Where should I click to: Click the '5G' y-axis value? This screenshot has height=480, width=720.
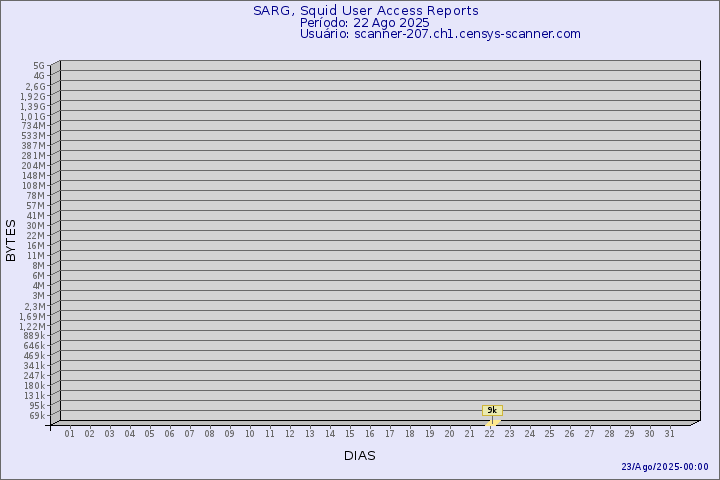[x=39, y=66]
